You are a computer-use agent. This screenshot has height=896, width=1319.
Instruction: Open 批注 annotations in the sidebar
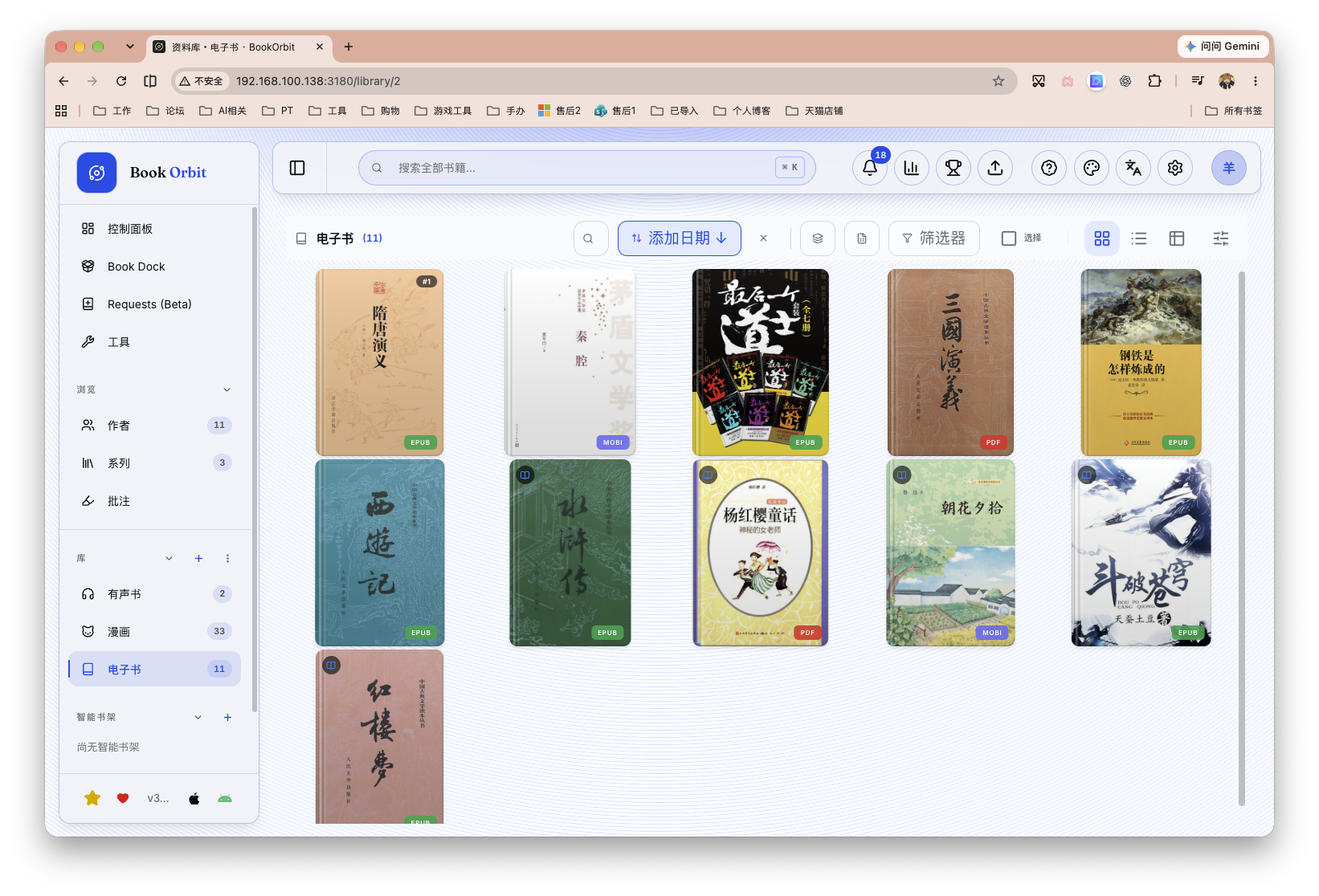tap(154, 501)
